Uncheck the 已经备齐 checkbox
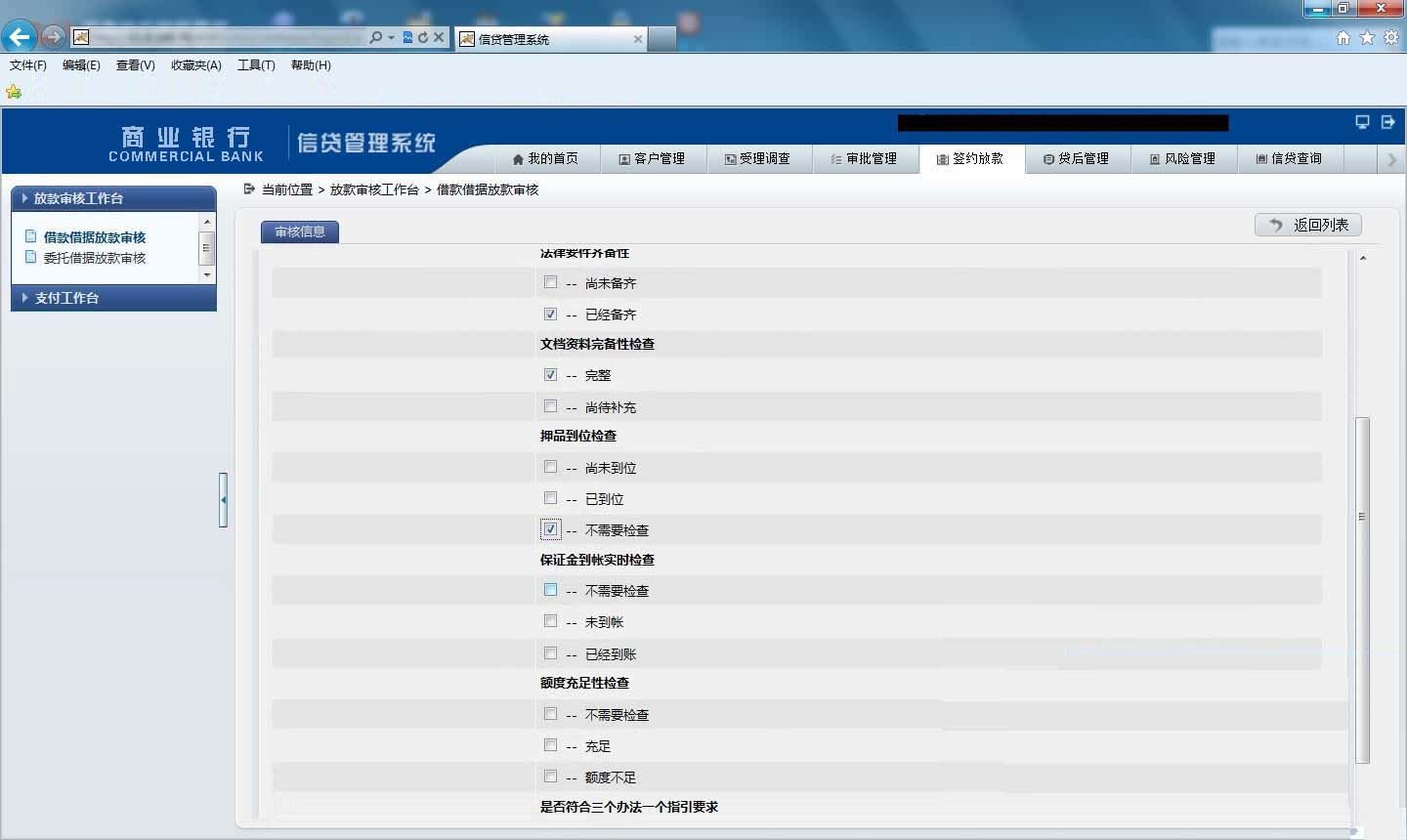Image resolution: width=1407 pixels, height=840 pixels. (x=551, y=314)
